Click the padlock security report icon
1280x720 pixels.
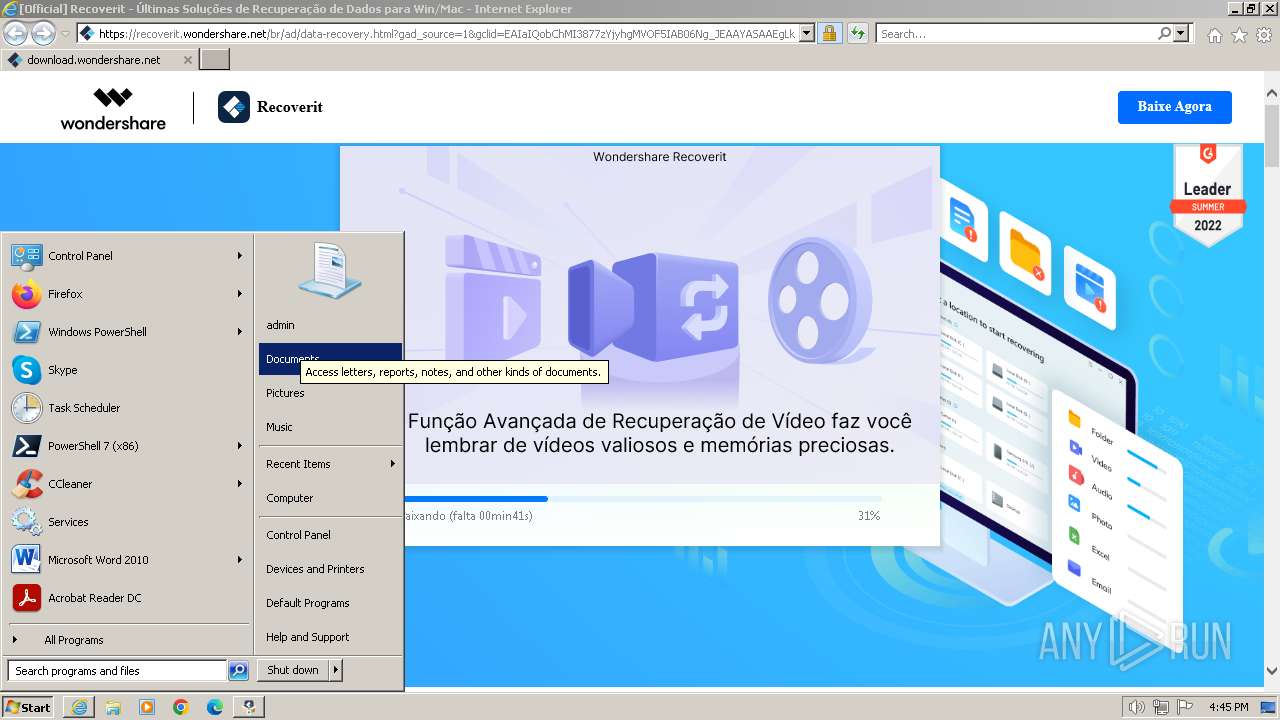tap(829, 33)
